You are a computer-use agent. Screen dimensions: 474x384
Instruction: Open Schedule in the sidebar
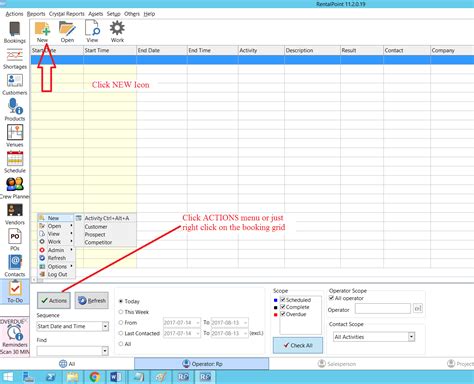(15, 162)
